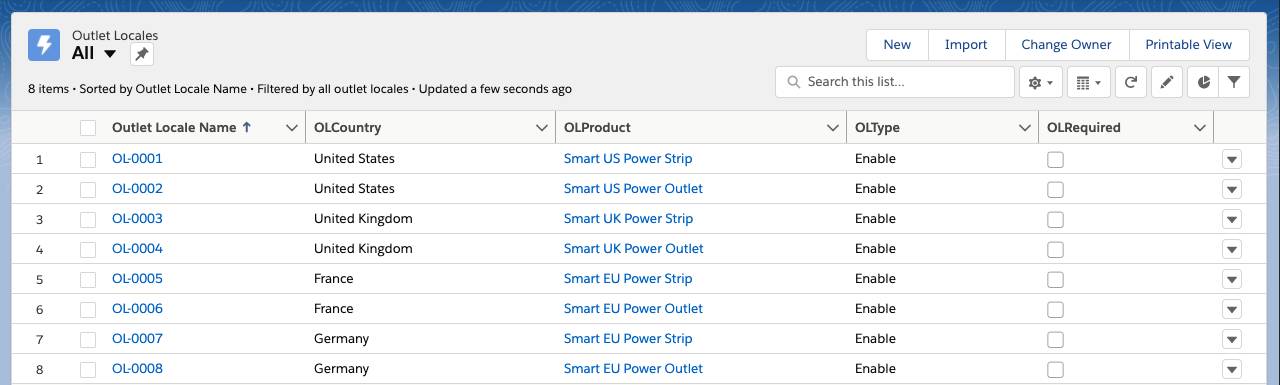Open list view controls gear menu
1280x385 pixels.
(1040, 82)
